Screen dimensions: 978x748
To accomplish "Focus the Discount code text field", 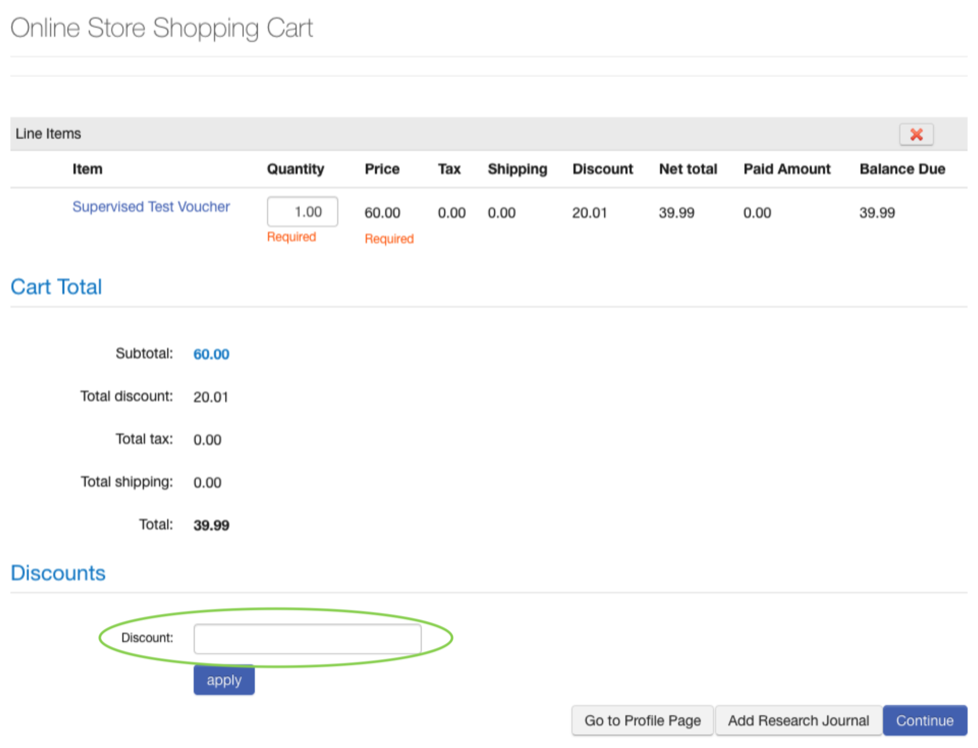I will pos(307,639).
